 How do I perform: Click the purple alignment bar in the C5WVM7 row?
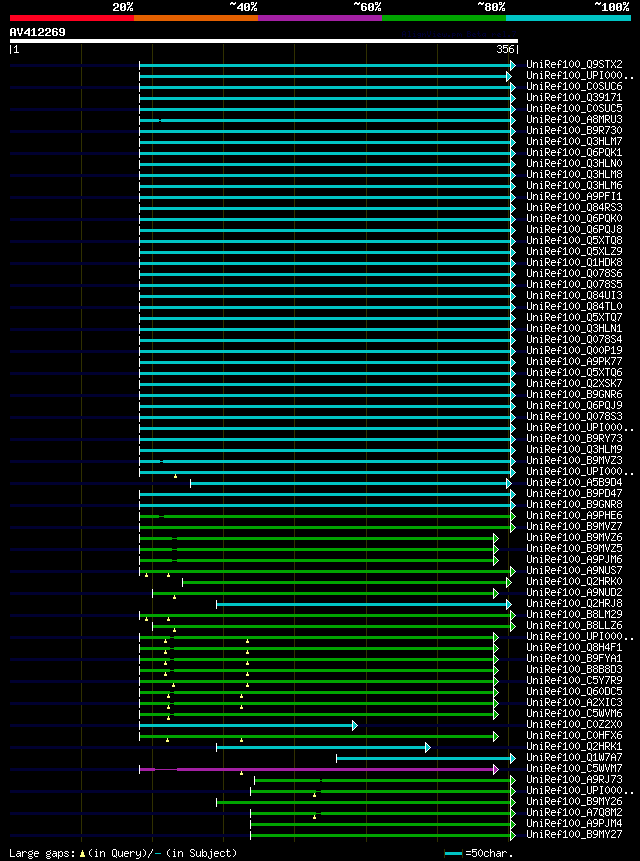318,769
